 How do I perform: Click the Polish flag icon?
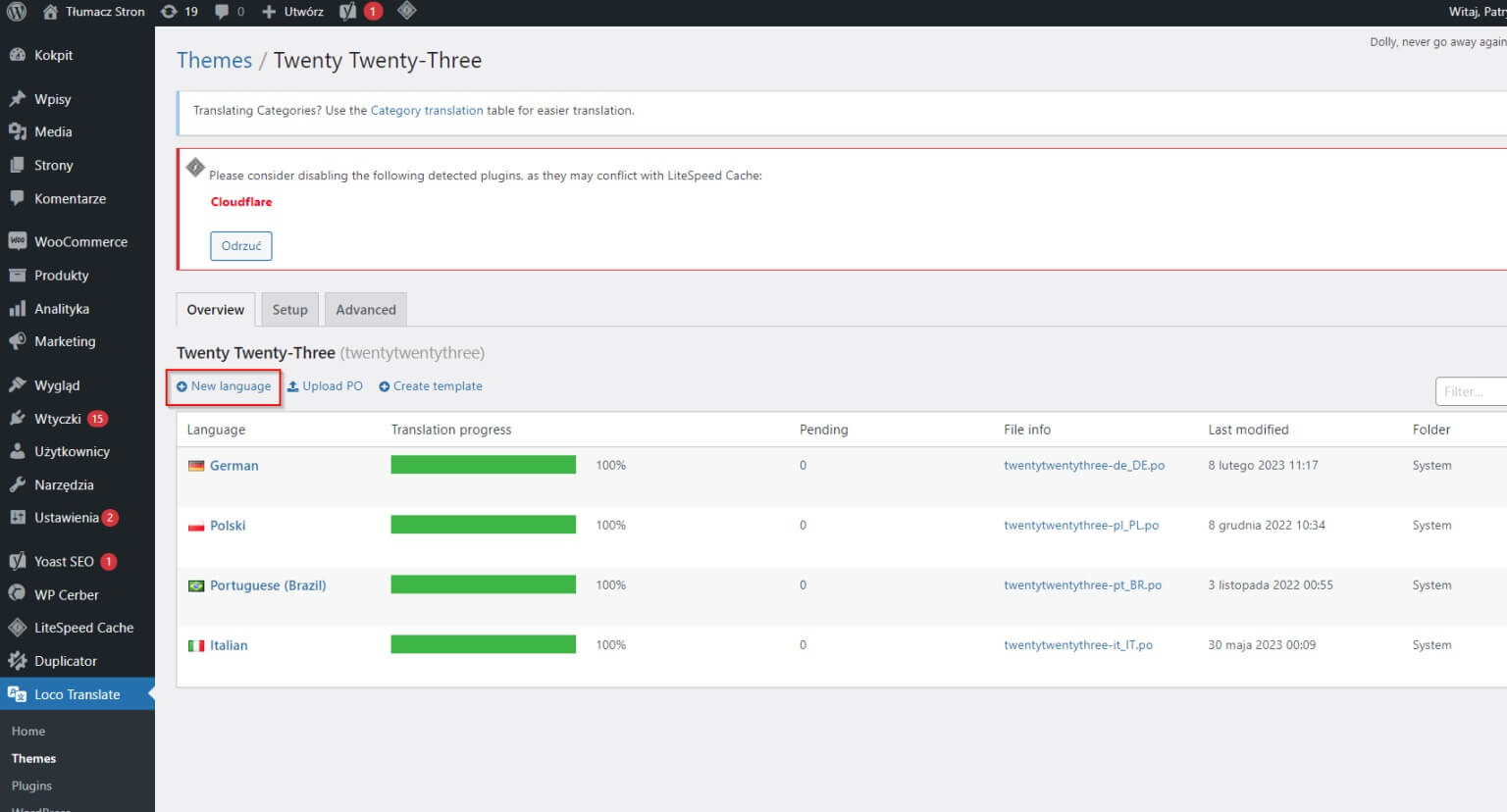[196, 526]
